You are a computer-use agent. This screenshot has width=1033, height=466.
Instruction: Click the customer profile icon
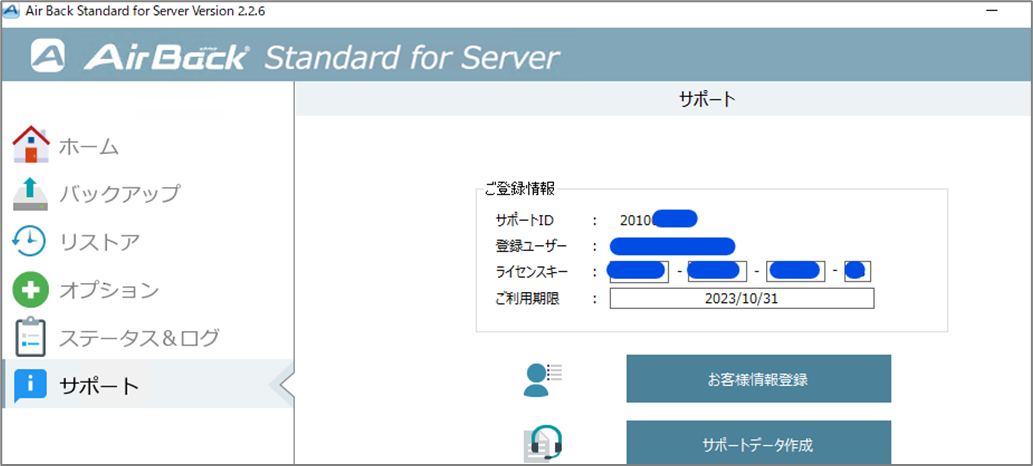[542, 379]
